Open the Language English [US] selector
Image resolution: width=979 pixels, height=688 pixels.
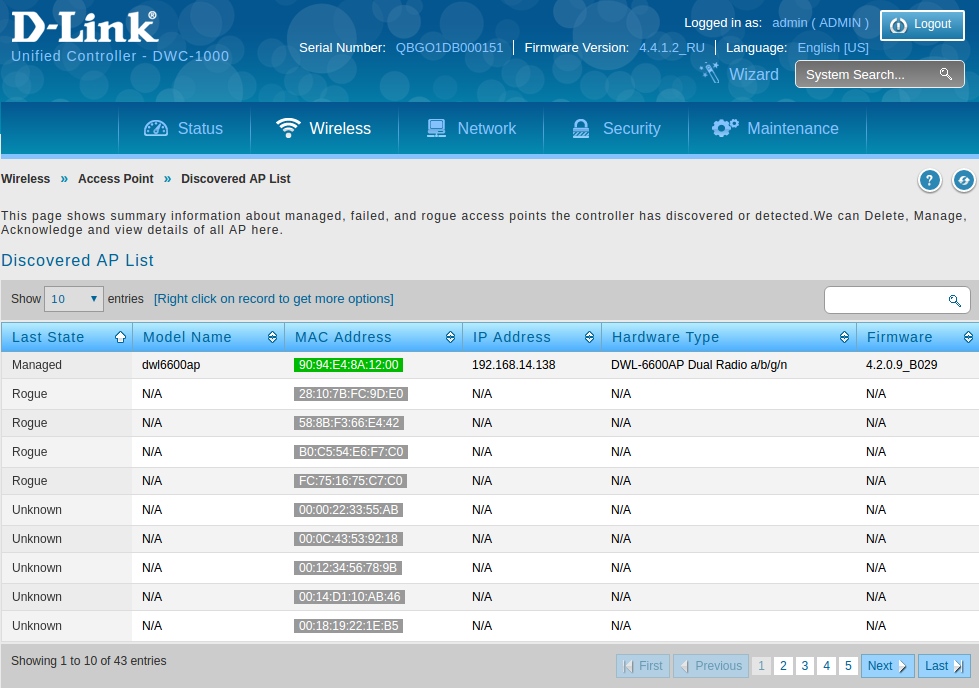click(x=832, y=47)
